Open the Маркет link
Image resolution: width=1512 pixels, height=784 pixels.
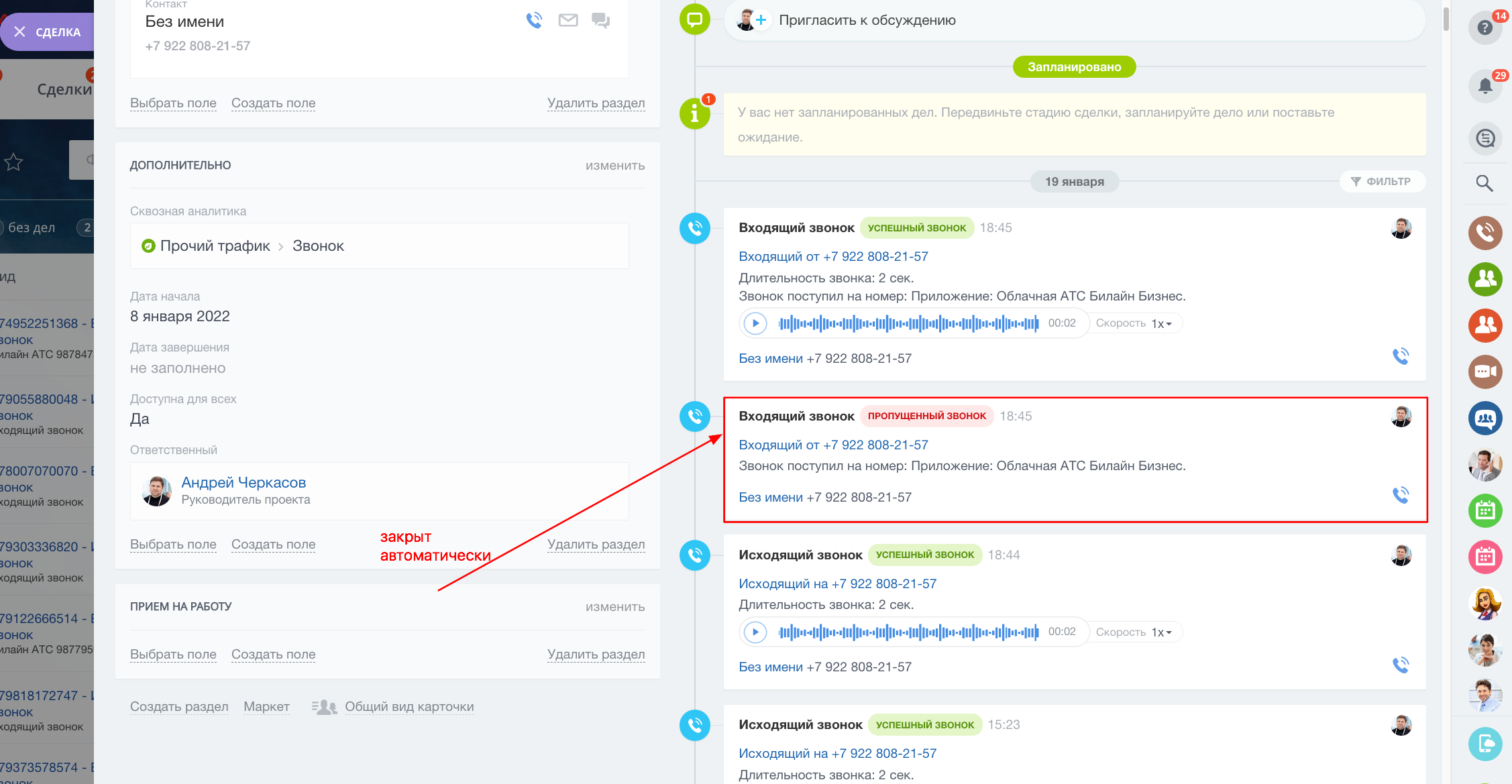coord(266,706)
